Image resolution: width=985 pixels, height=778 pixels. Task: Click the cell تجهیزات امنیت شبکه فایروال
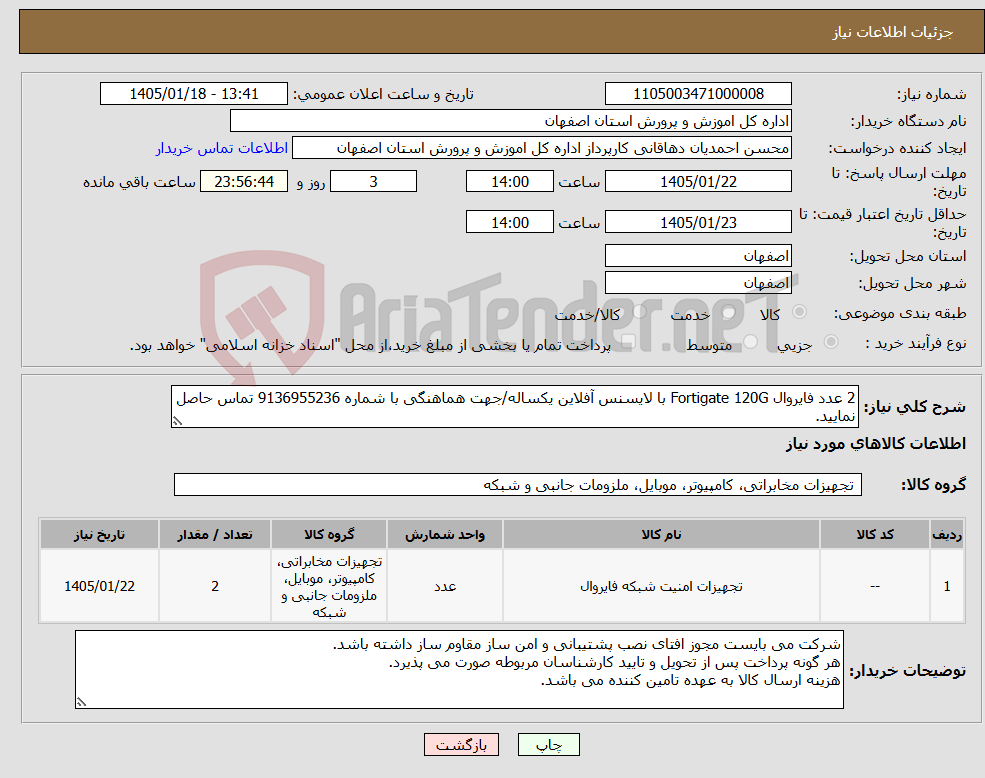(661, 586)
